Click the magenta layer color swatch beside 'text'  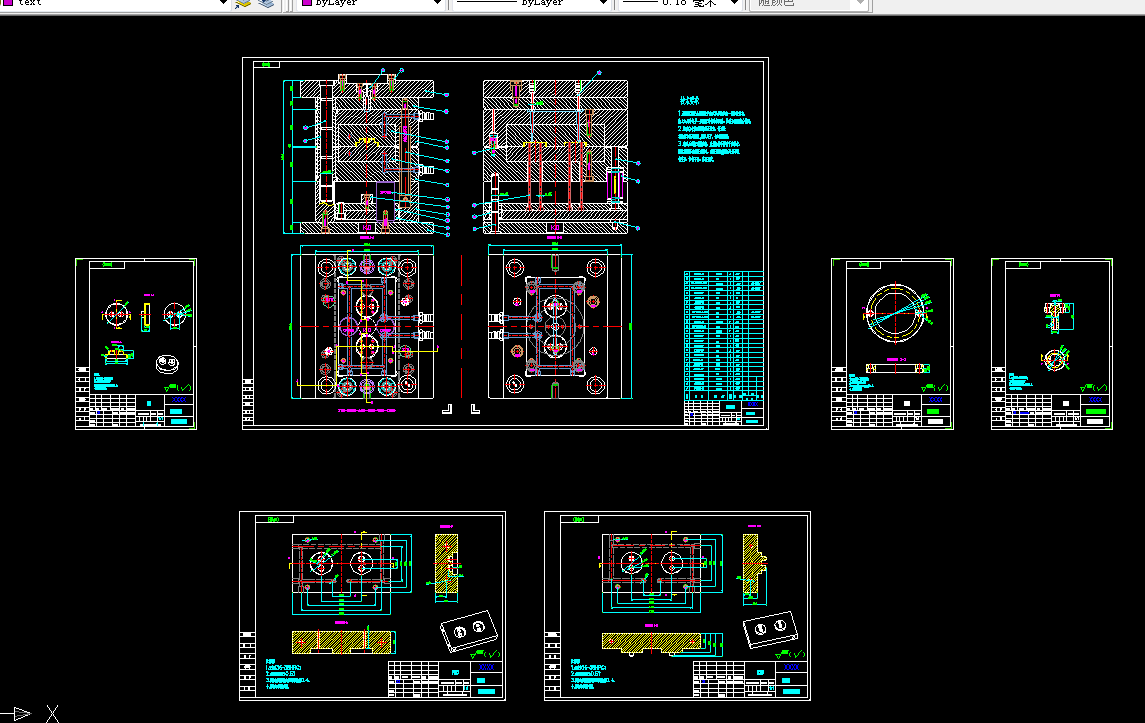coord(8,3)
